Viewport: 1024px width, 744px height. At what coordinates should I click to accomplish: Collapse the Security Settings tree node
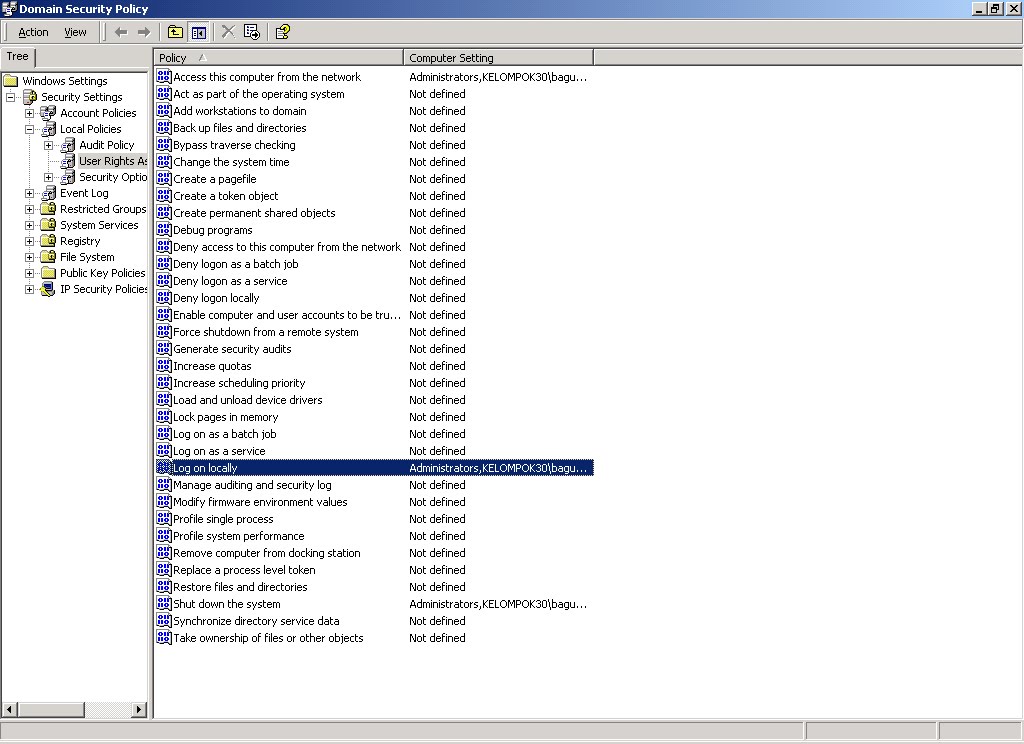point(10,97)
